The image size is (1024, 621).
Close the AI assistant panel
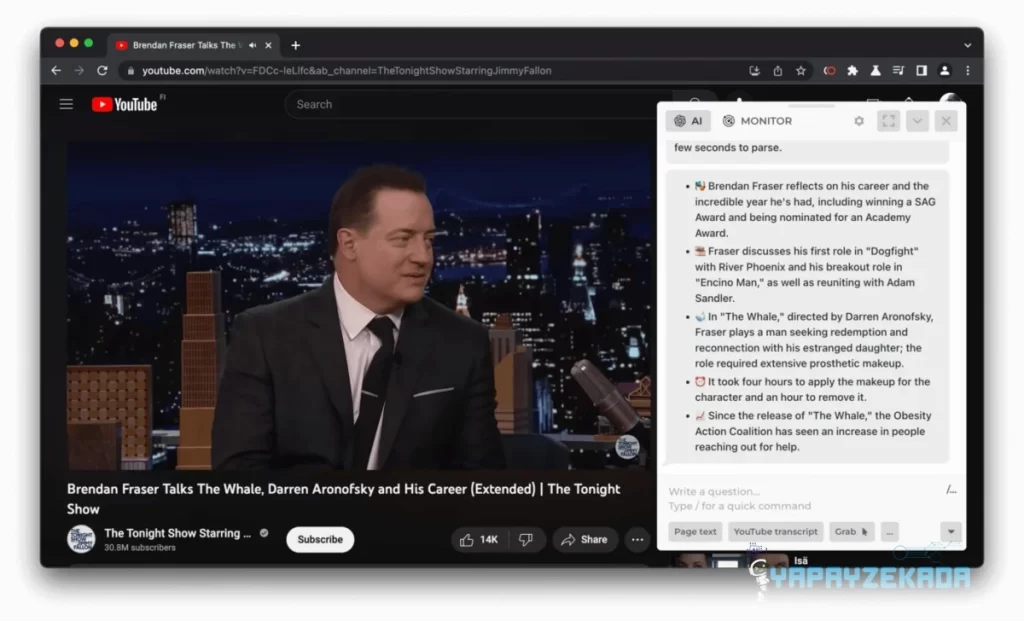(946, 121)
